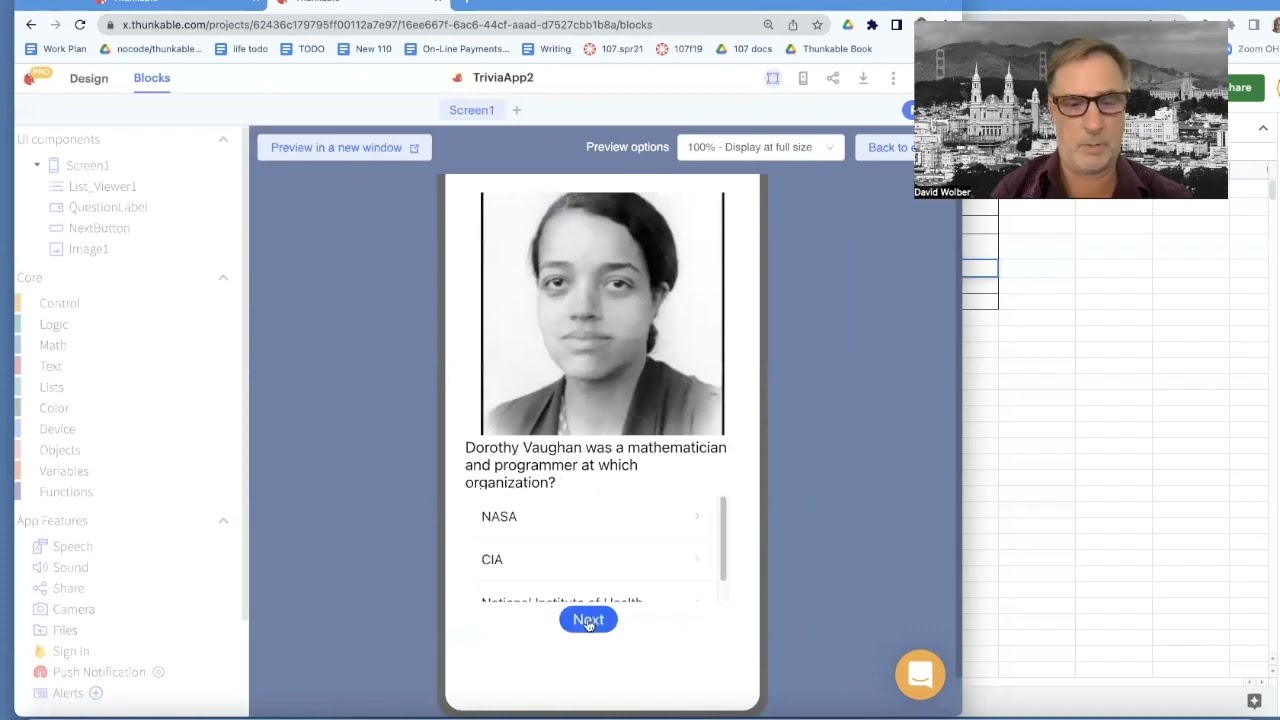Open the display size preview dropdown
Viewport: 1280px width, 720px height.
click(760, 147)
